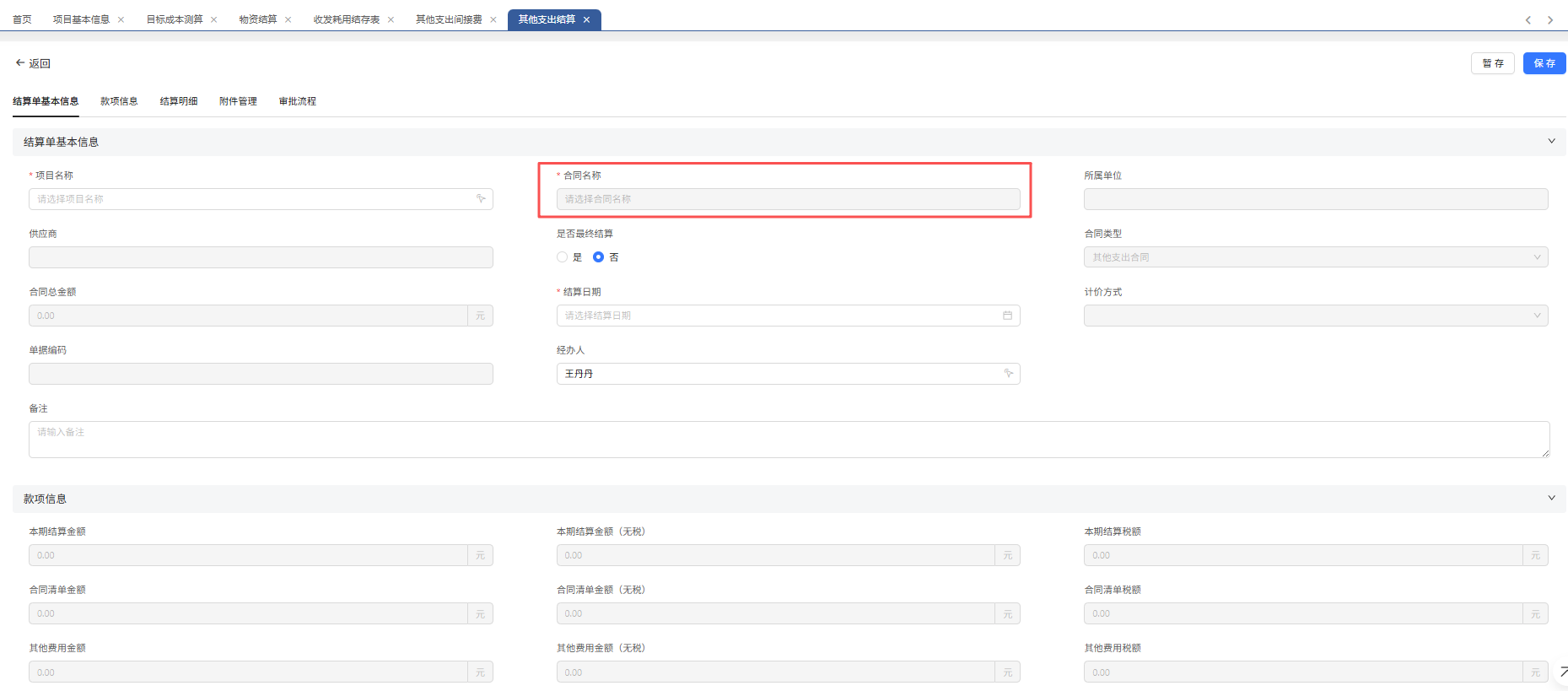Open the 项目名称 picker icon
The width and height of the screenshot is (1568, 691).
[x=481, y=199]
